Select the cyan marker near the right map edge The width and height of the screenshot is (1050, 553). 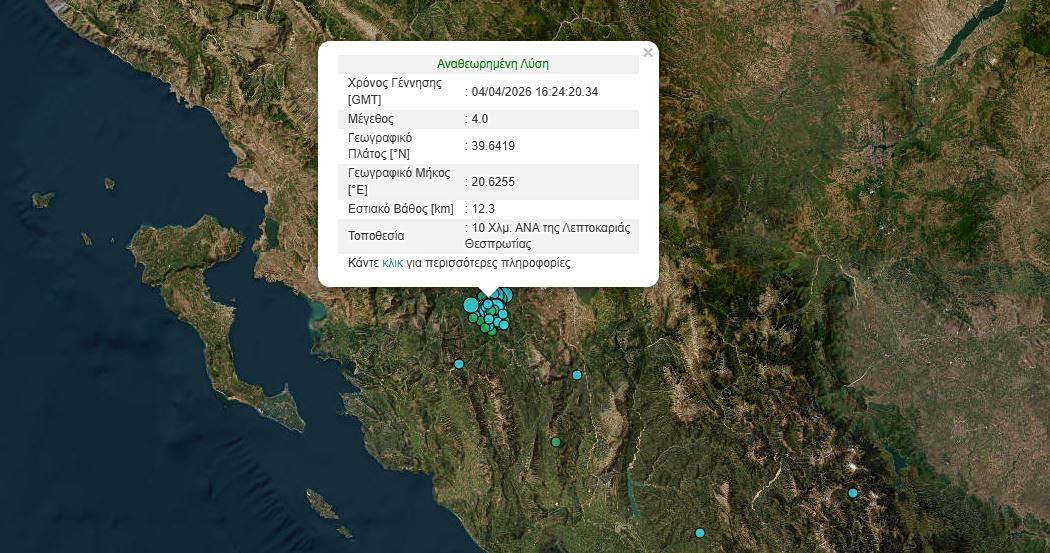(853, 493)
